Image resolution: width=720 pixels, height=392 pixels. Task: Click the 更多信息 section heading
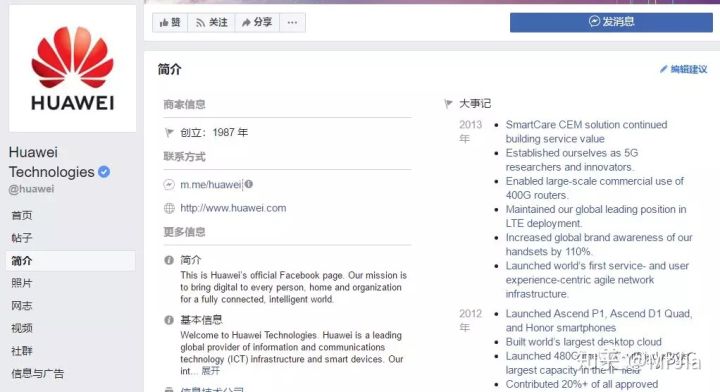tap(184, 232)
